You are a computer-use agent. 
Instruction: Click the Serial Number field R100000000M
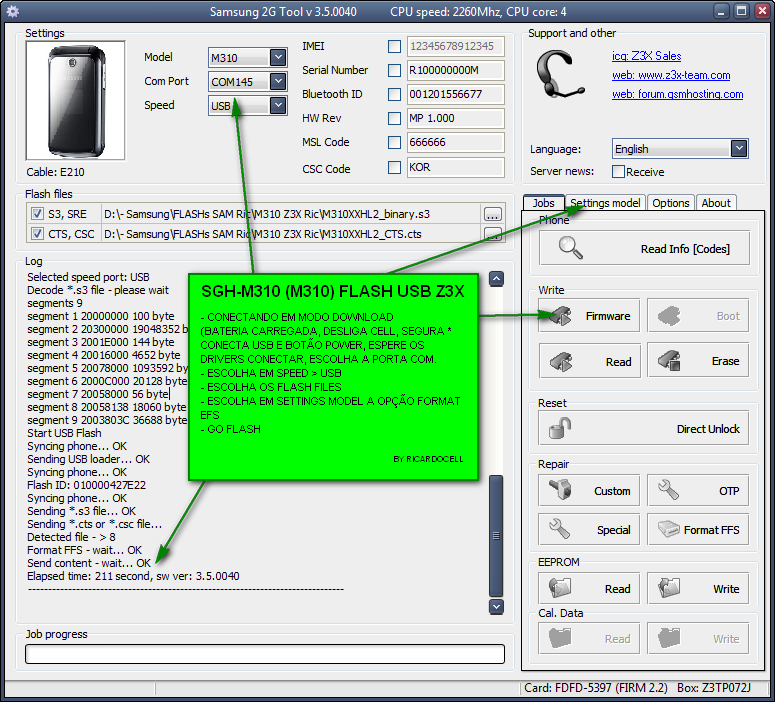456,70
